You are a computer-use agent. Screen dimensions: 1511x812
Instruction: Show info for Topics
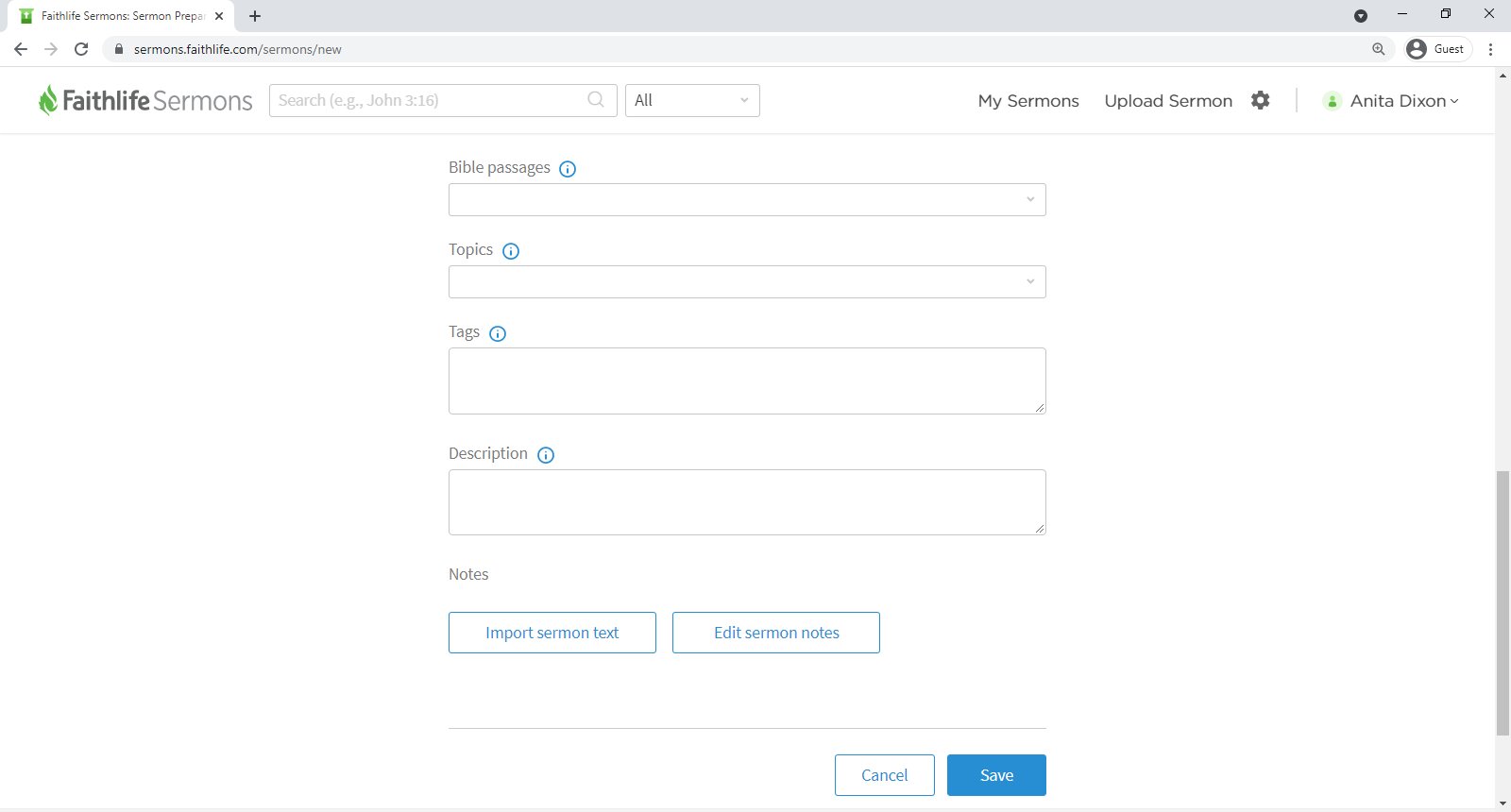[x=511, y=251]
